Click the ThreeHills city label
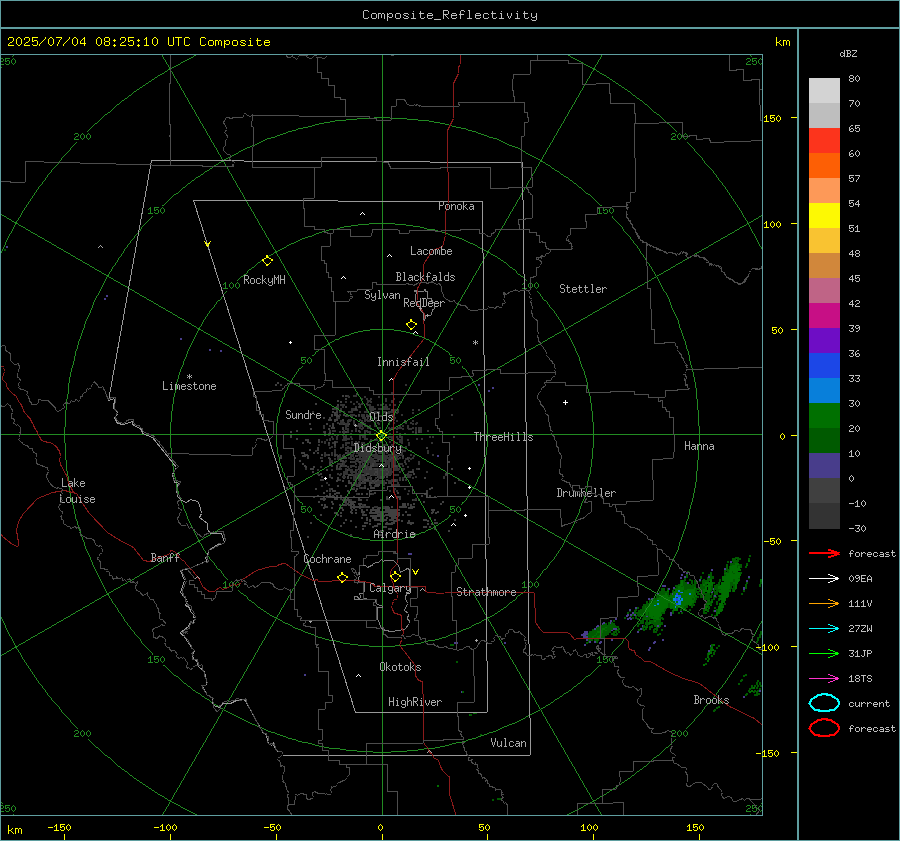 503,437
